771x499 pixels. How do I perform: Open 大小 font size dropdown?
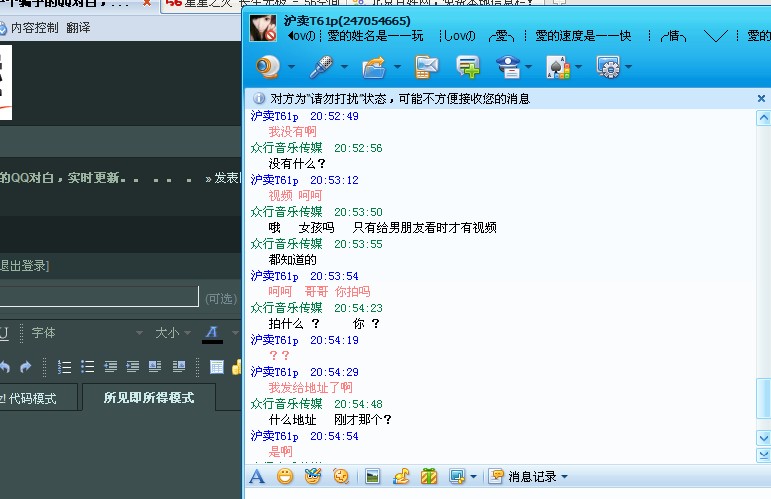(x=173, y=333)
